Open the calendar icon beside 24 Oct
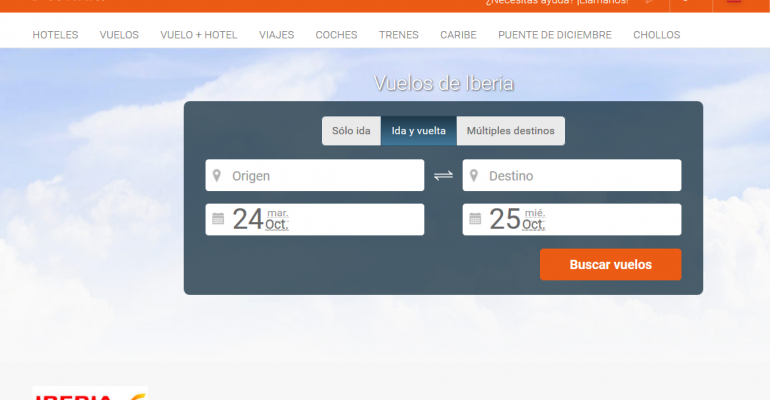The image size is (770, 400). point(218,218)
